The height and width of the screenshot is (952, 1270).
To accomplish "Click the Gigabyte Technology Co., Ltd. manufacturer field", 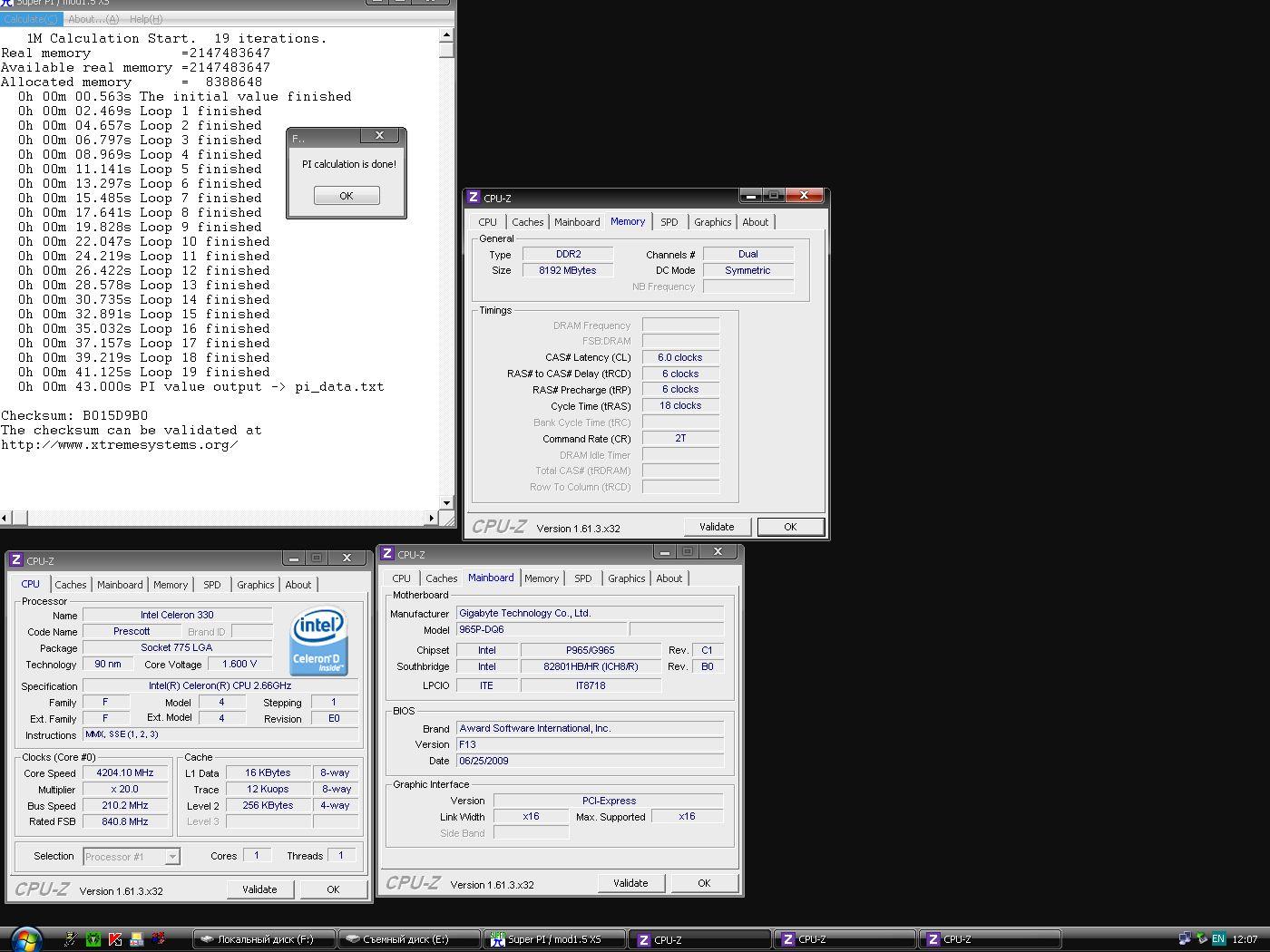I will 590,613.
